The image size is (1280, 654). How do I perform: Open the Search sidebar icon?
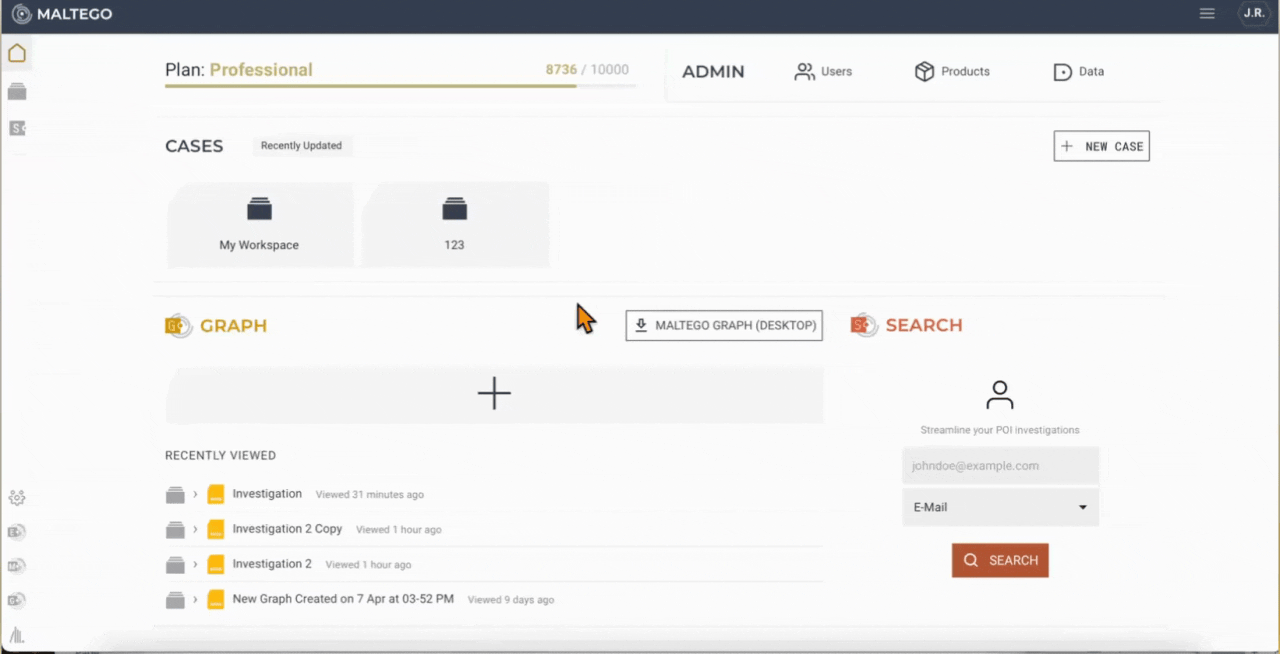[x=17, y=128]
